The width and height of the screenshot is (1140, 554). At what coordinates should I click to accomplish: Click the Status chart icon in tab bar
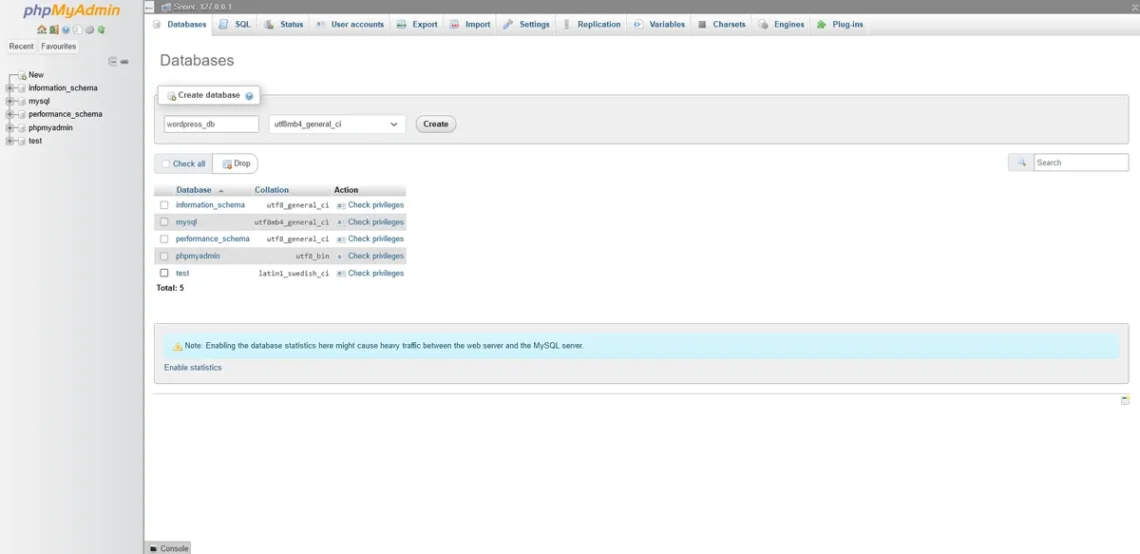(x=269, y=25)
